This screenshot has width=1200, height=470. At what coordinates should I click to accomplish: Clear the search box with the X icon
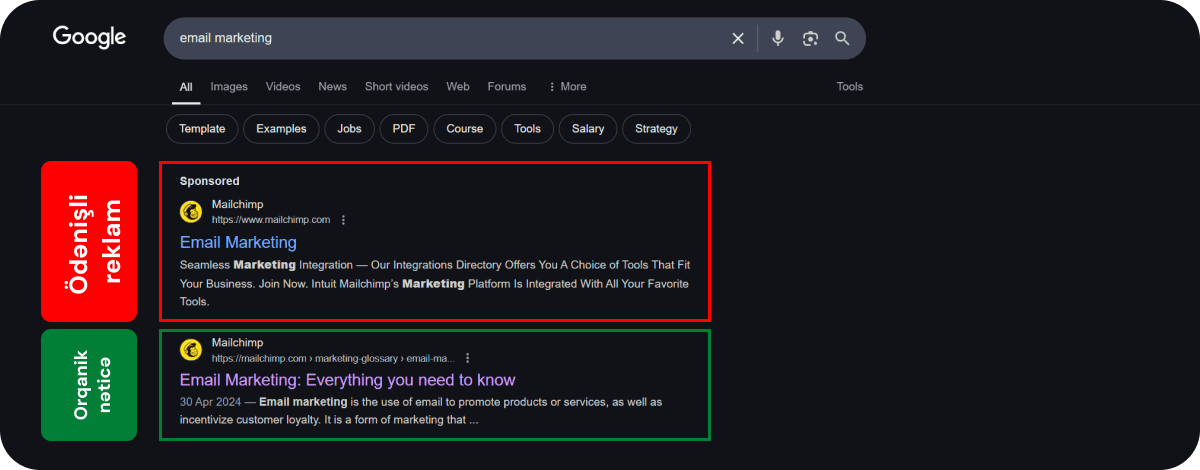click(738, 38)
